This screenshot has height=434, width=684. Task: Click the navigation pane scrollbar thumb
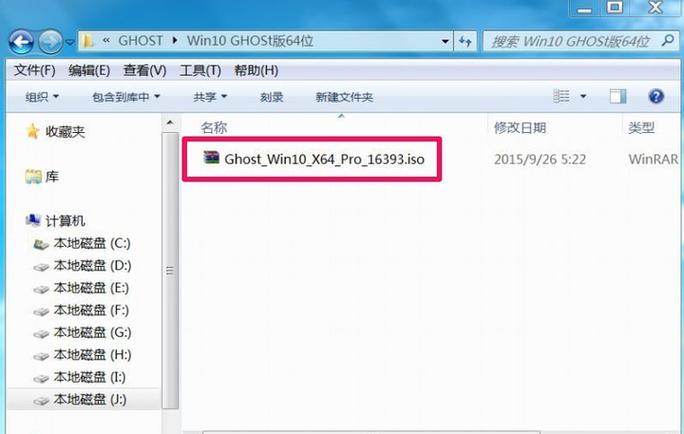click(x=170, y=270)
